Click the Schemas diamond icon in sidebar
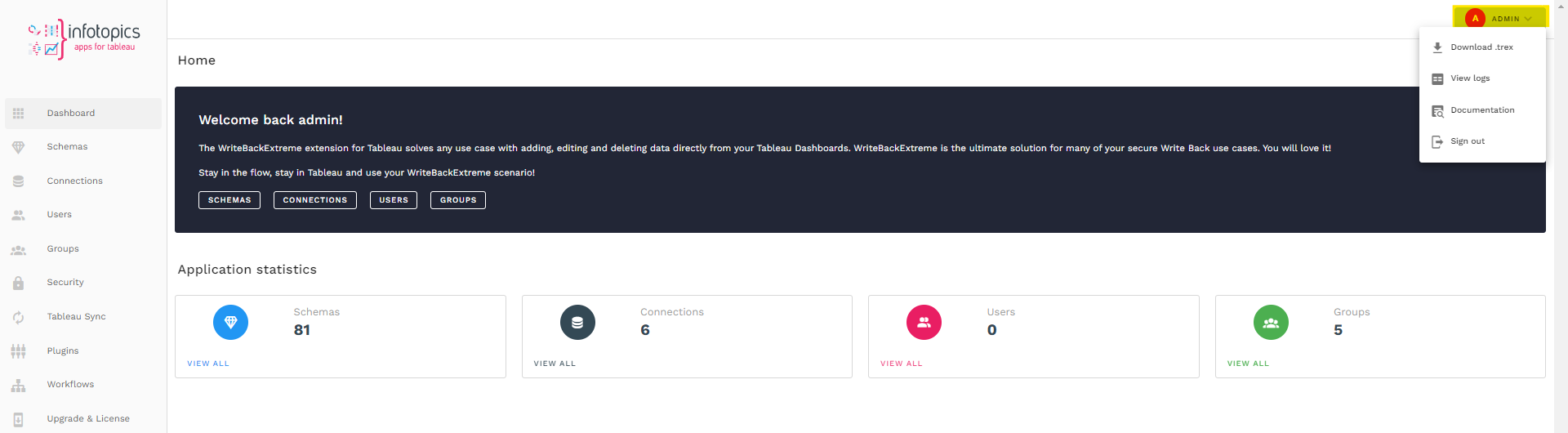Screen dimensions: 1568x433 coord(18,147)
